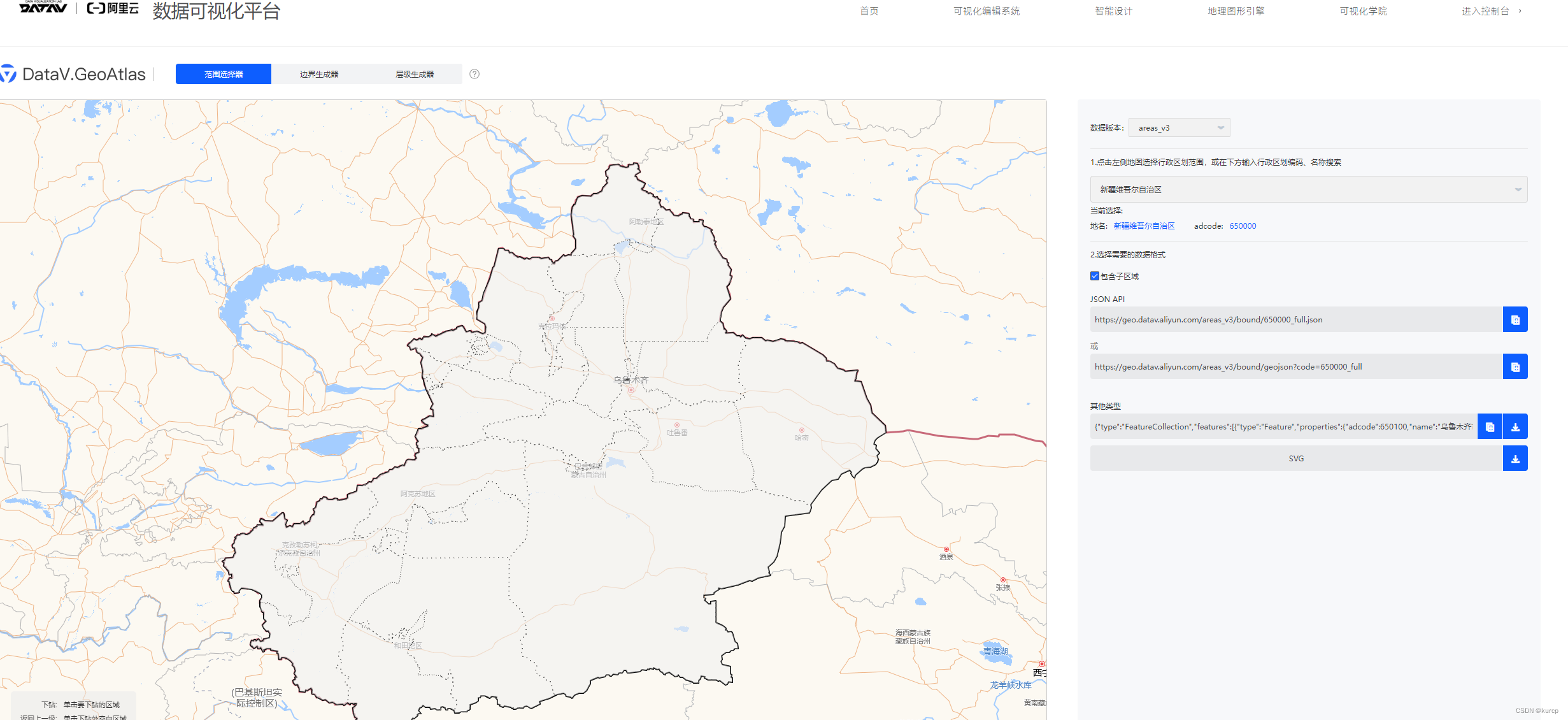The width and height of the screenshot is (1568, 720).
Task: Copy the 650000_full.json API URL
Action: click(1515, 320)
